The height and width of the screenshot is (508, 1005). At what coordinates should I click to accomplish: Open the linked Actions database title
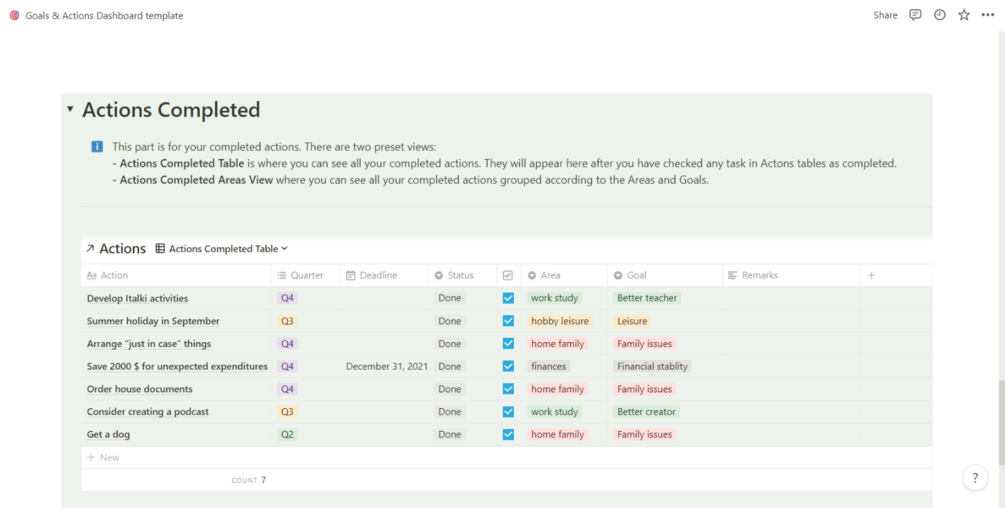pos(122,249)
